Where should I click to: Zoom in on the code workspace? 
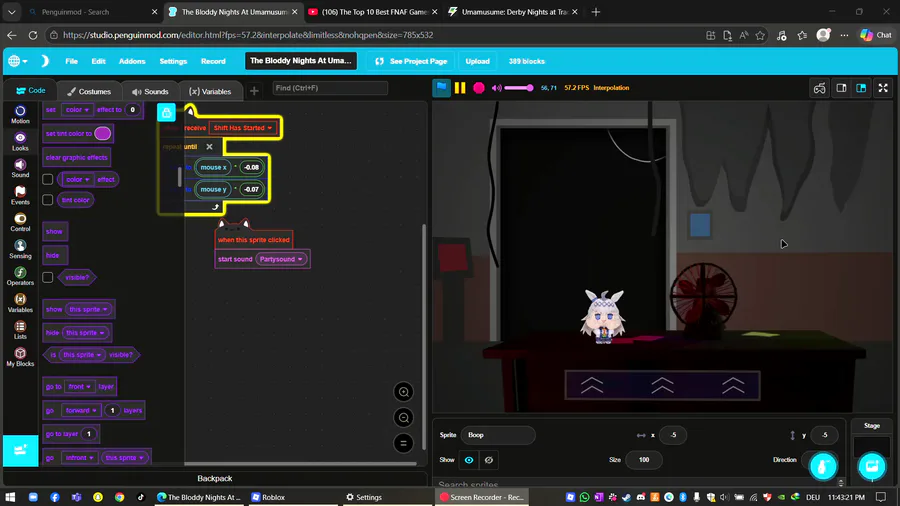404,392
